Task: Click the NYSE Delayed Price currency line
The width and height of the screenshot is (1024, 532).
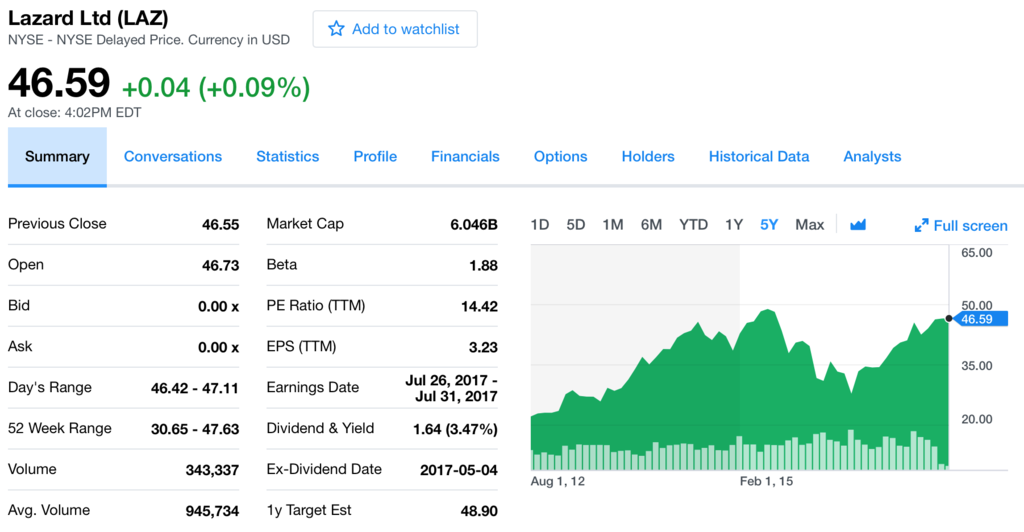Action: (149, 40)
